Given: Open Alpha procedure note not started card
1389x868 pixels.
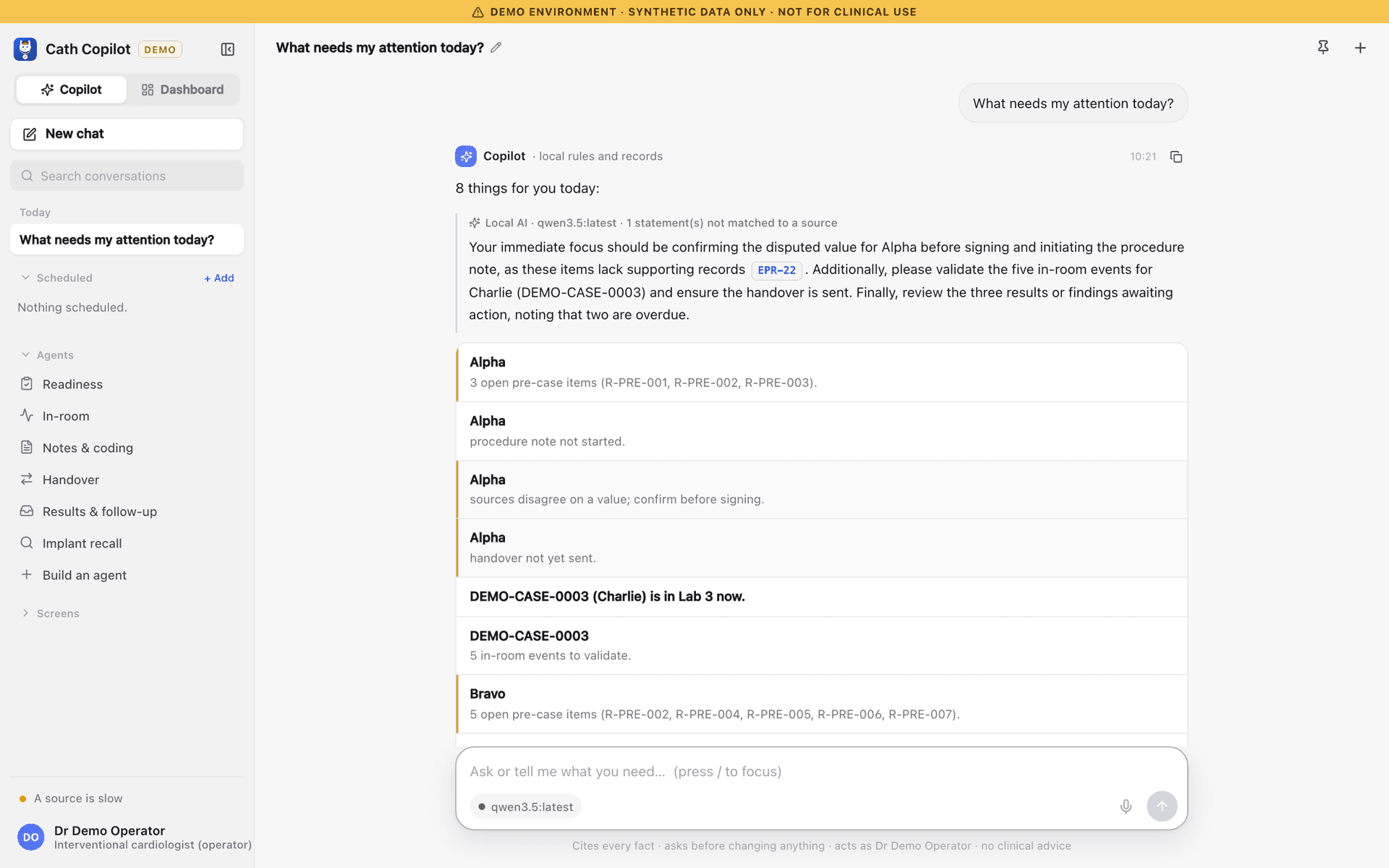Looking at the screenshot, I should click(822, 431).
